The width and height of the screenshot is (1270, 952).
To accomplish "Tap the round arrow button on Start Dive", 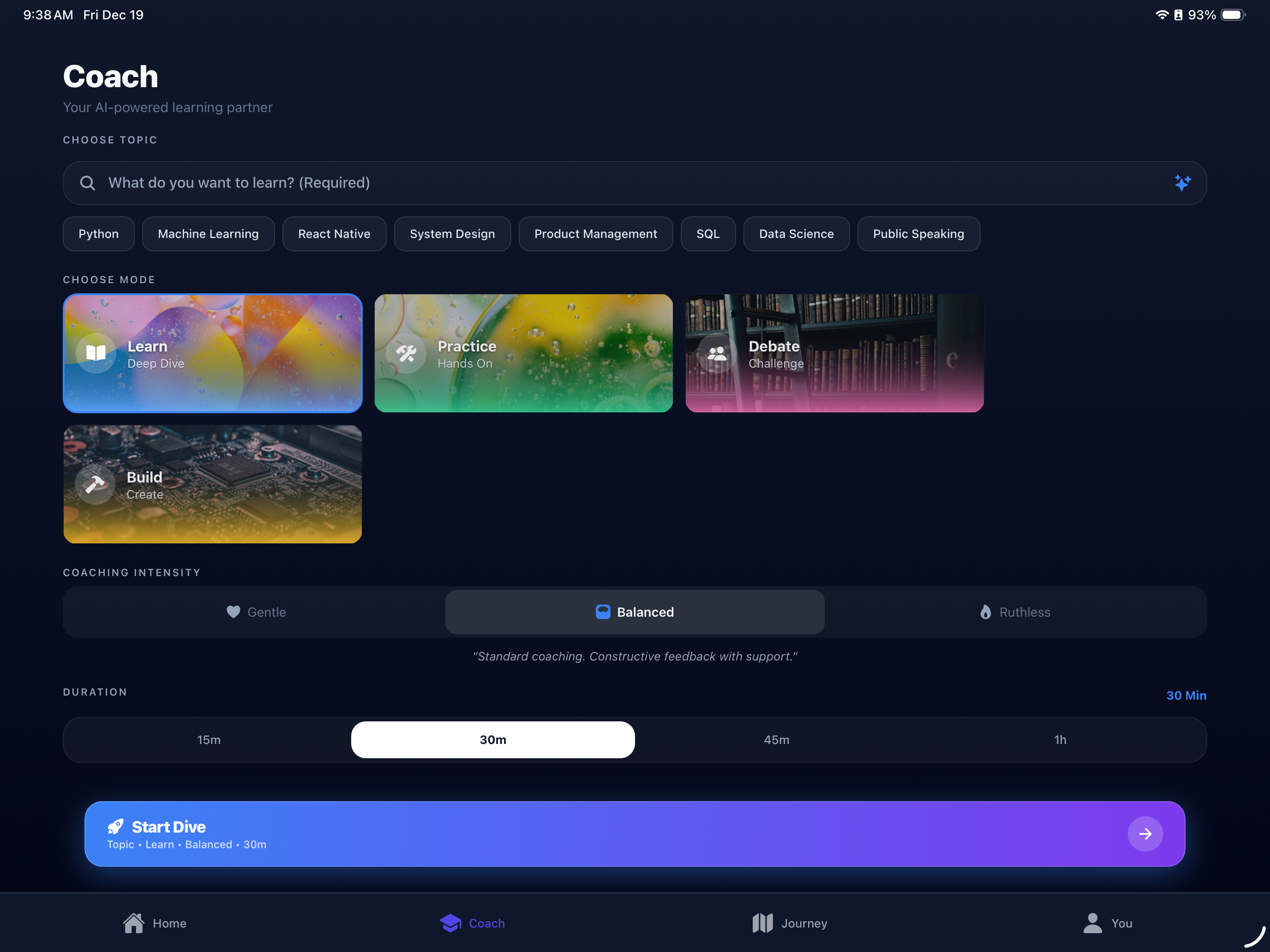I will pos(1145,834).
